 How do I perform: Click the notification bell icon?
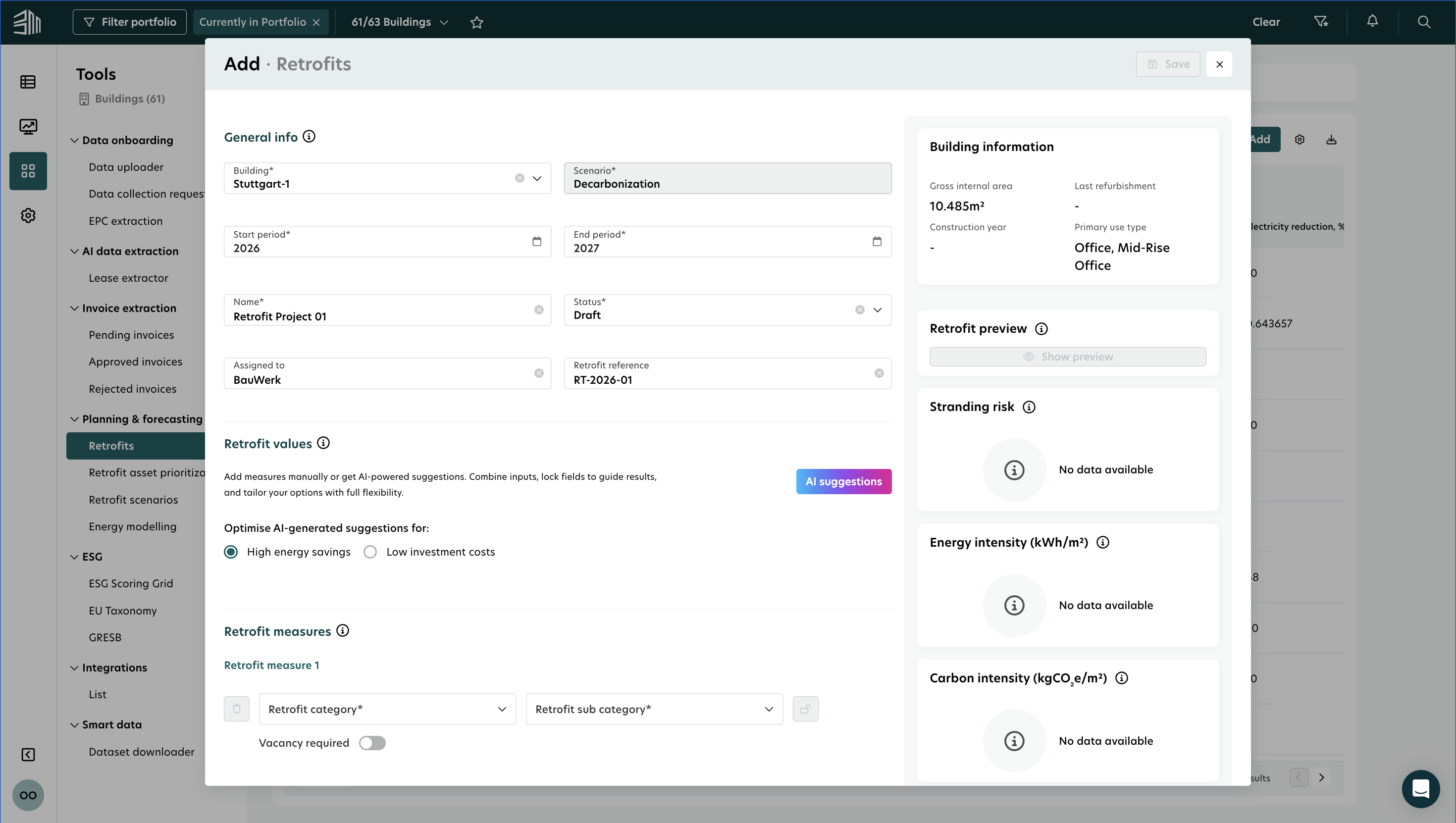1372,21
